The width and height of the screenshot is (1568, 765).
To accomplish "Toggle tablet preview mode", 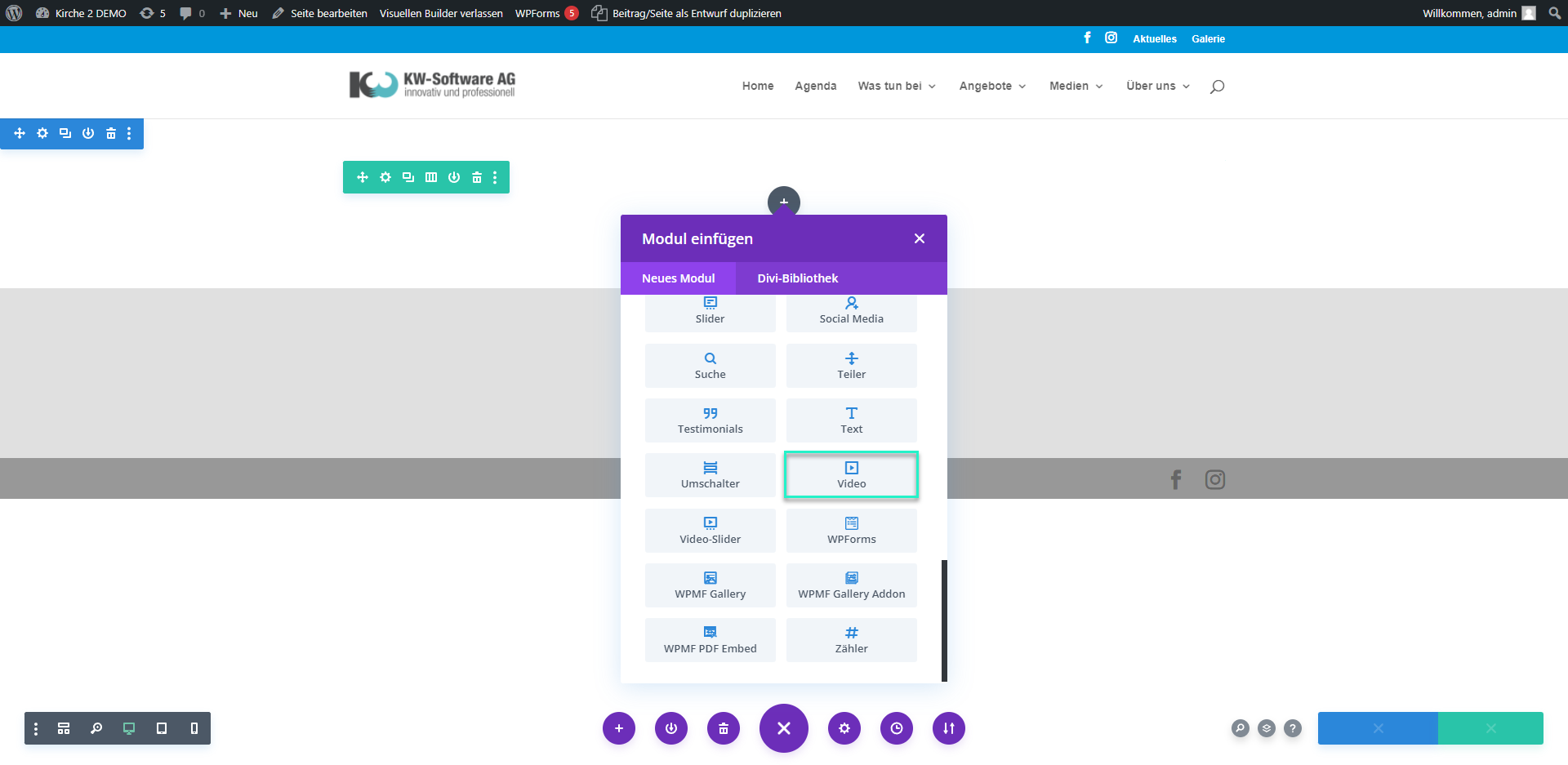I will pyautogui.click(x=162, y=728).
